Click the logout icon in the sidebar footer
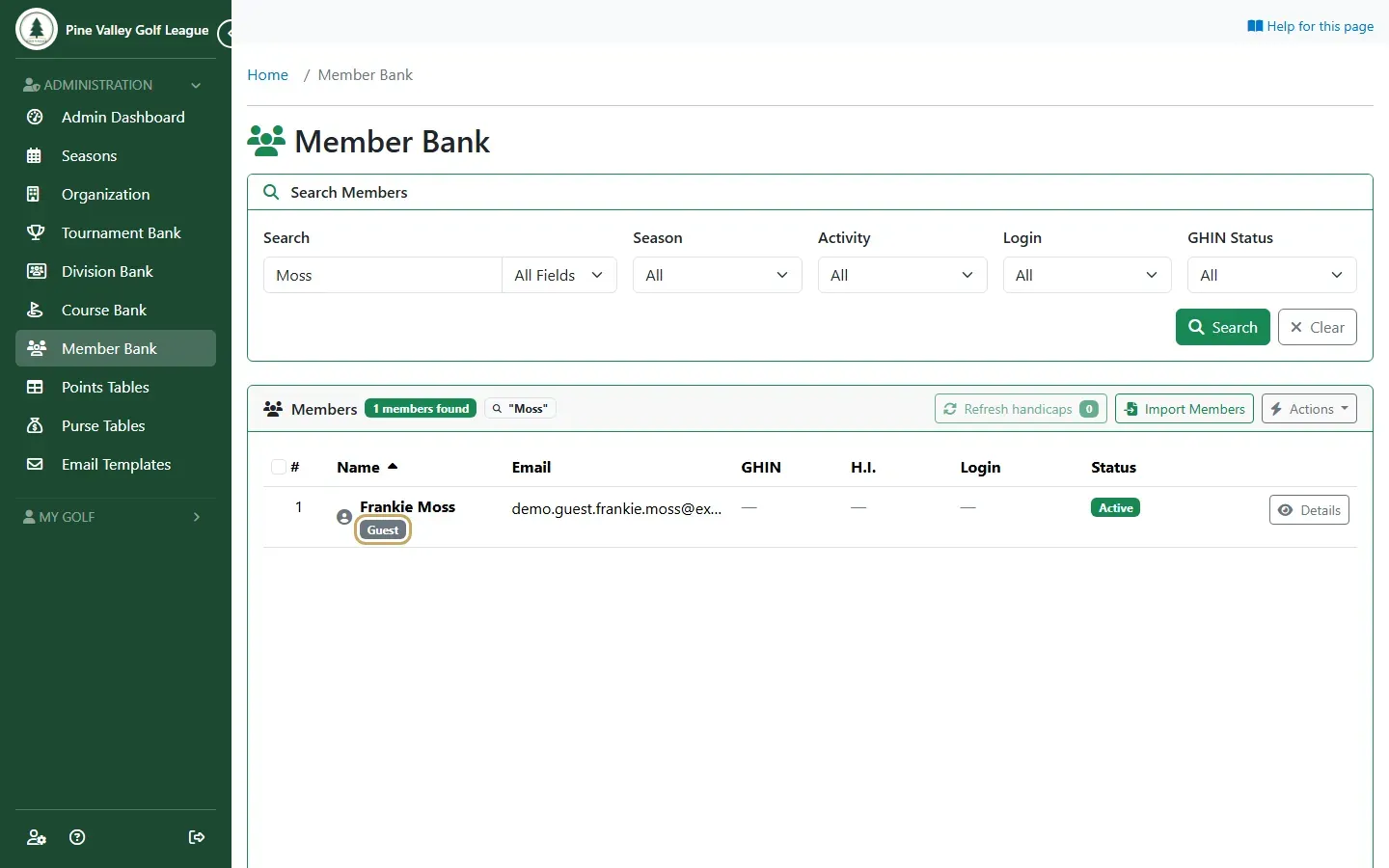Viewport: 1389px width, 868px height. [197, 837]
